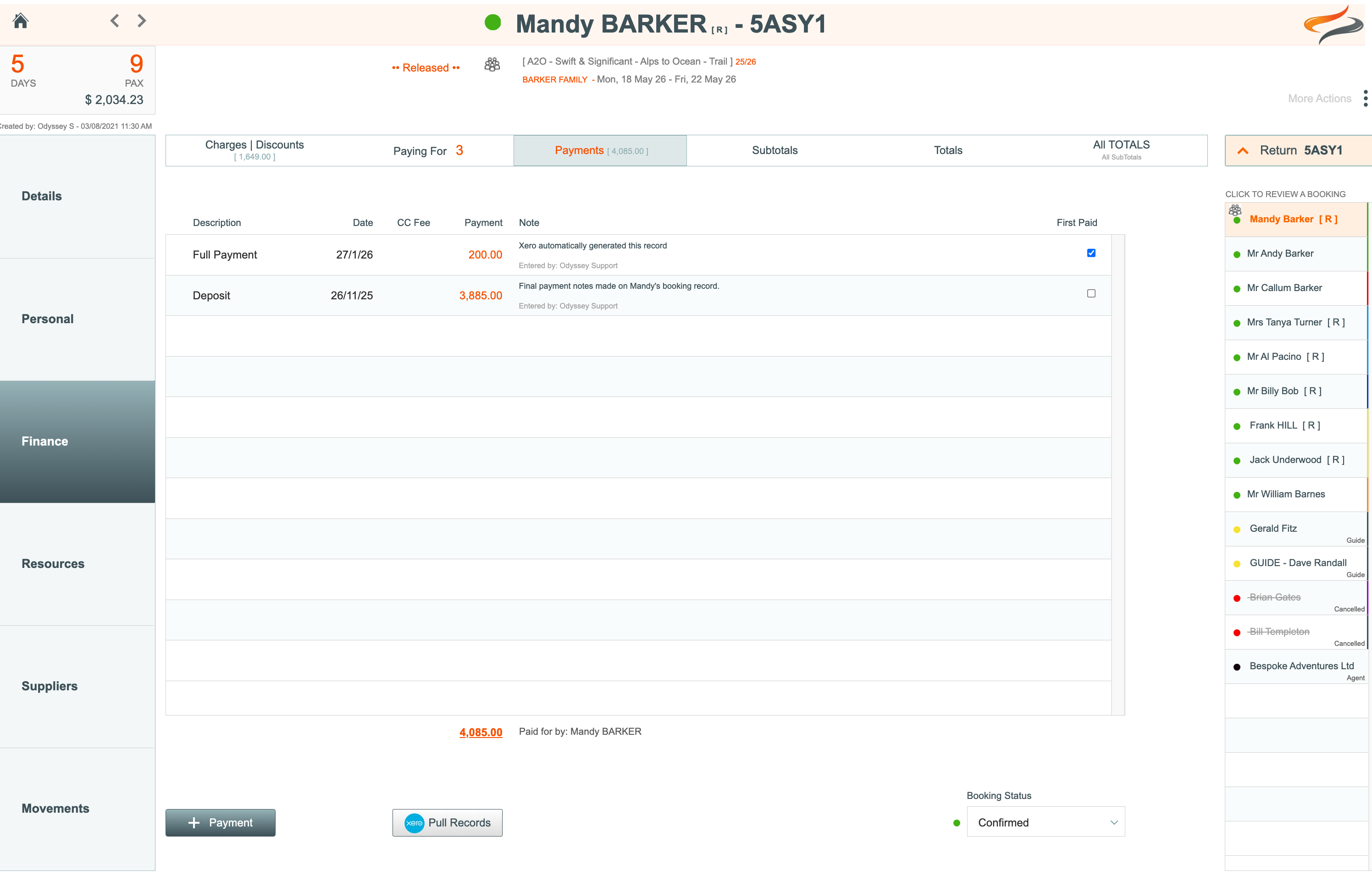
Task: Click Paid for by: Mandy BARKER text
Action: pyautogui.click(x=580, y=732)
